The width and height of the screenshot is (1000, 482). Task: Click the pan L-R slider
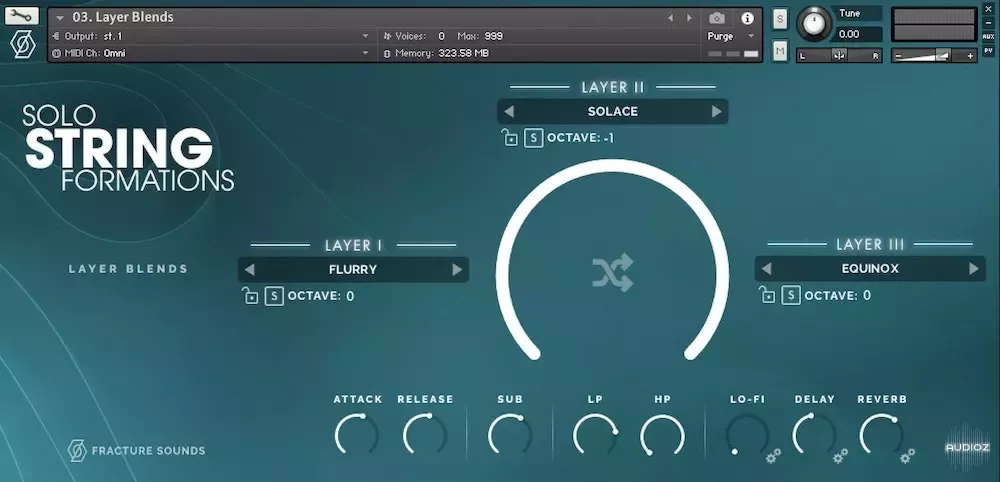[x=839, y=55]
